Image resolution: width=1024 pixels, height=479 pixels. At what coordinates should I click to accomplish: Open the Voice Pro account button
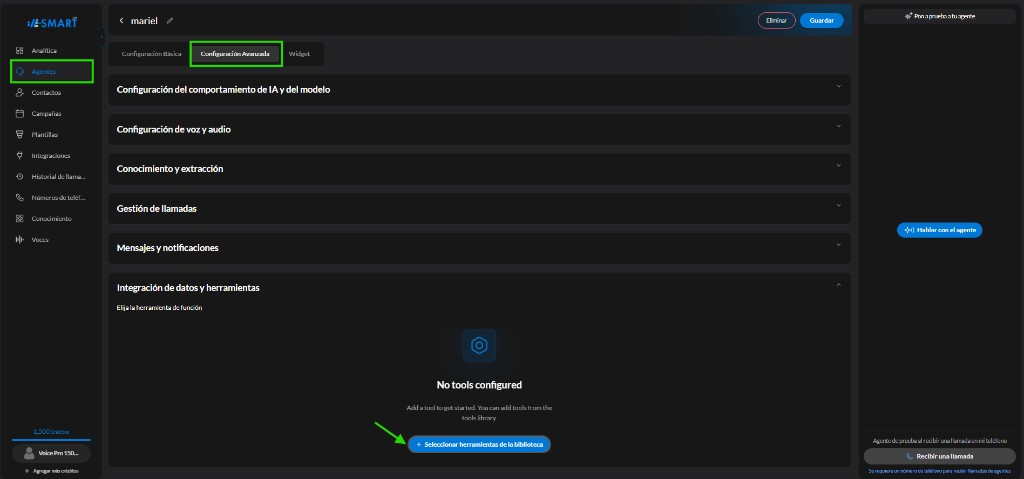click(x=52, y=453)
